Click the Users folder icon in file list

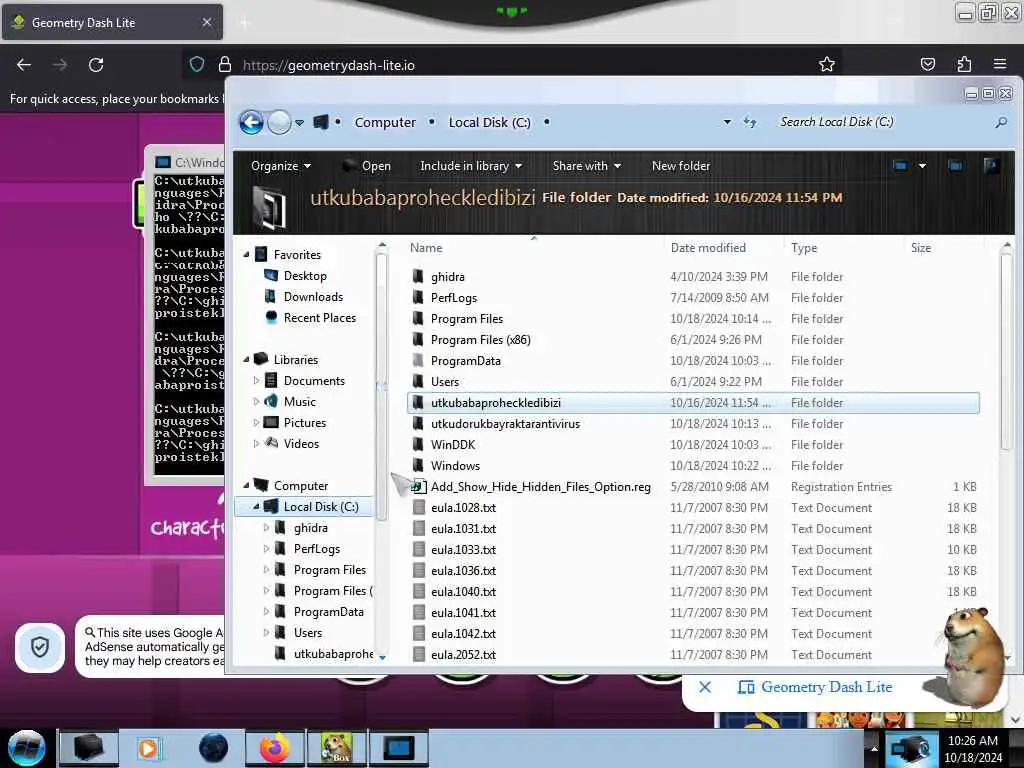pos(418,381)
